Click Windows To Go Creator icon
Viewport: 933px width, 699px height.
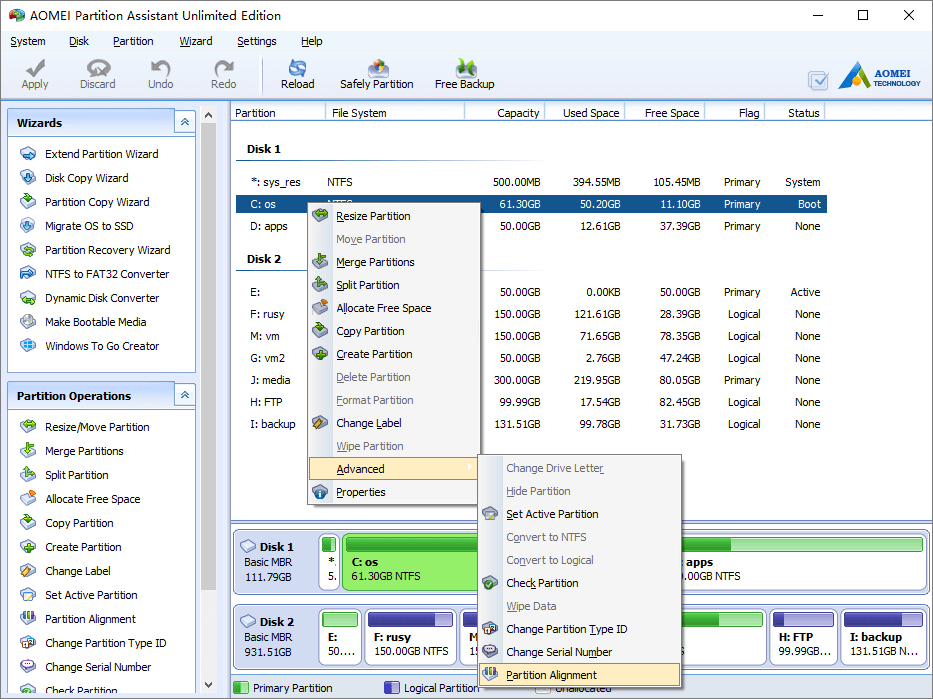click(28, 346)
